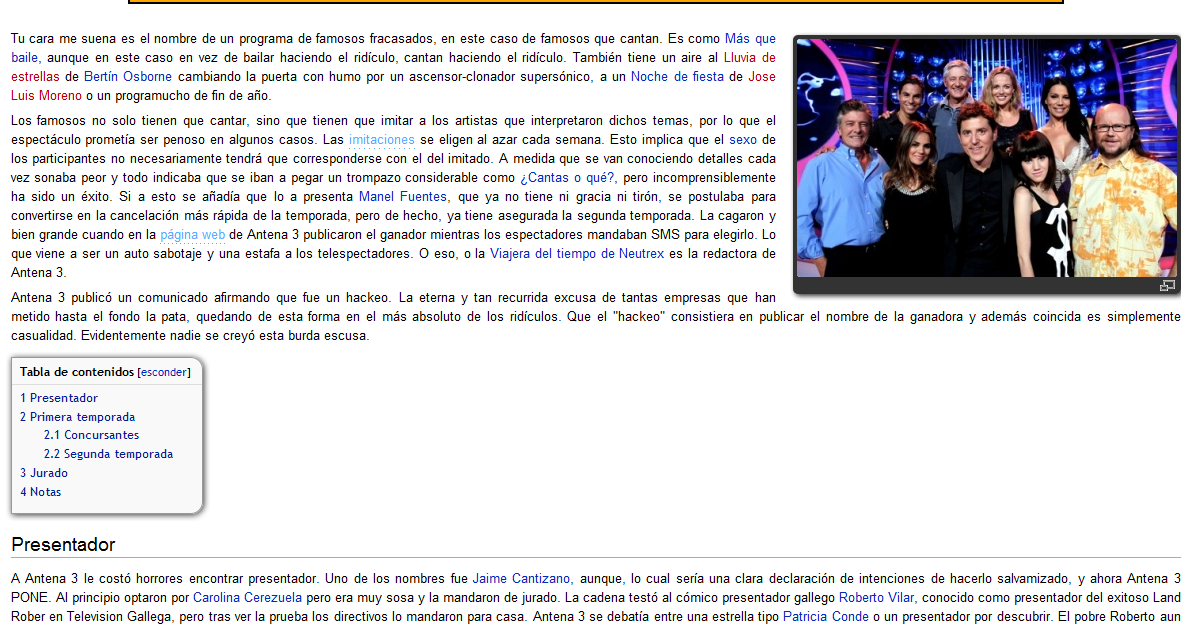Click the enlarge icon under the cast photo
This screenshot has width=1181, height=627.
click(x=1166, y=286)
